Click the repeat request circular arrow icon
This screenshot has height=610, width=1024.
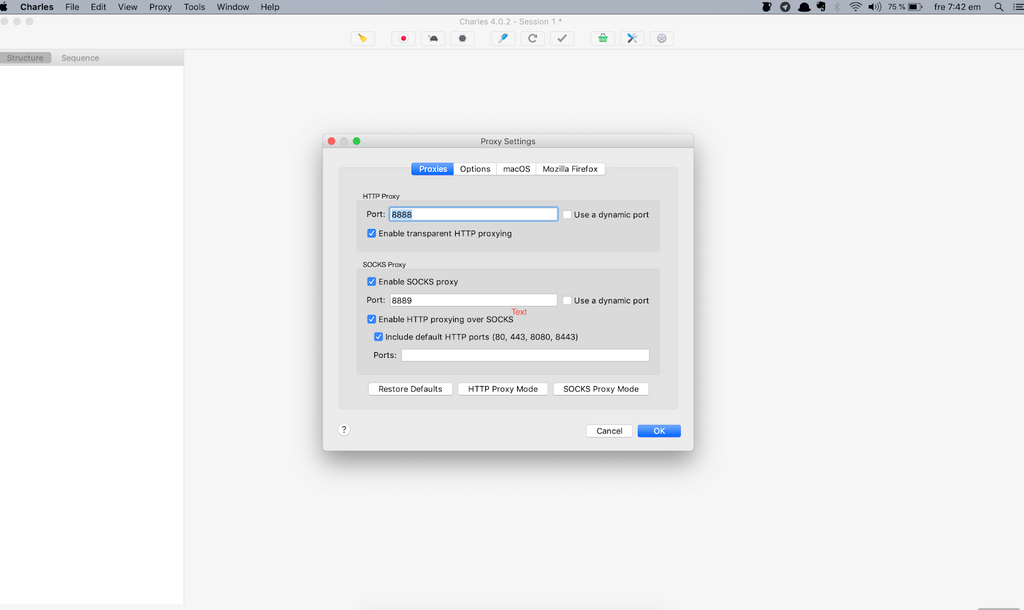click(532, 39)
